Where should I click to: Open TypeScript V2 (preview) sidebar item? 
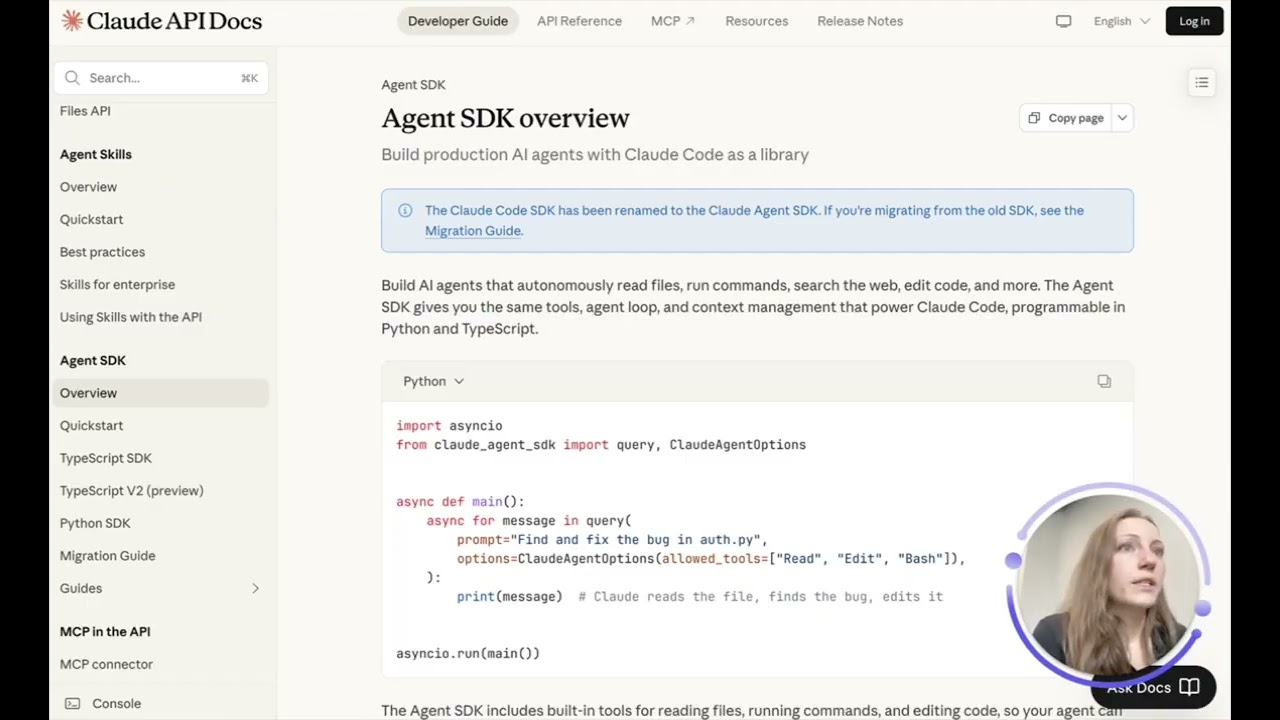131,490
